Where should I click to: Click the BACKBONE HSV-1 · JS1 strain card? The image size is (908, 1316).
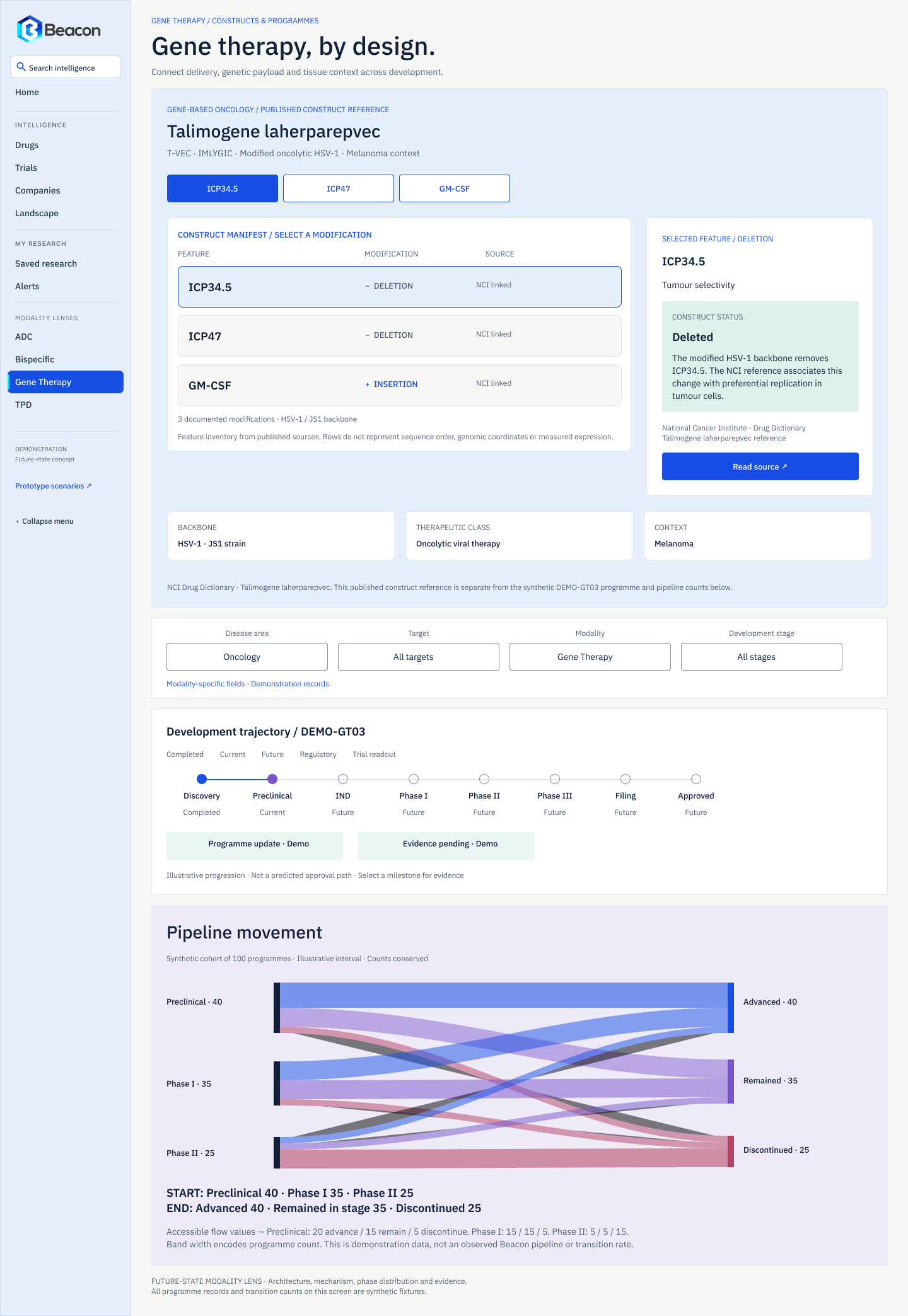[281, 536]
